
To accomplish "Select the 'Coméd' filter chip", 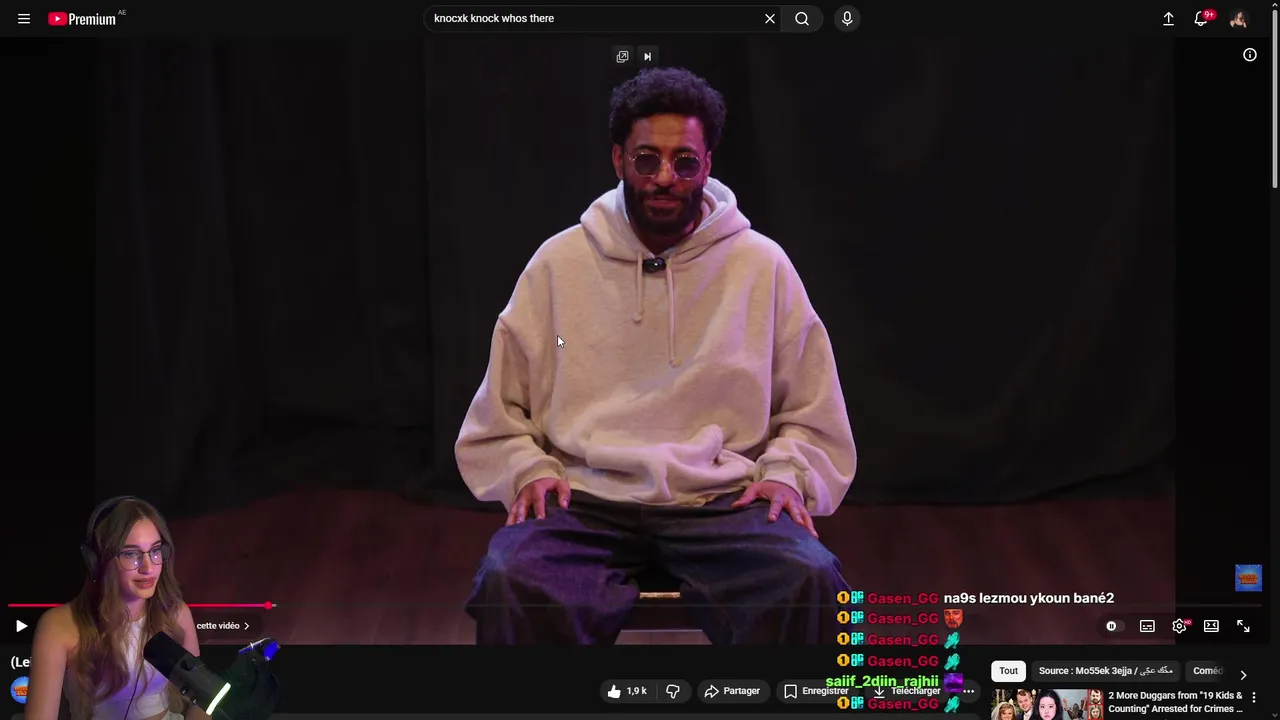I will pos(1208,671).
